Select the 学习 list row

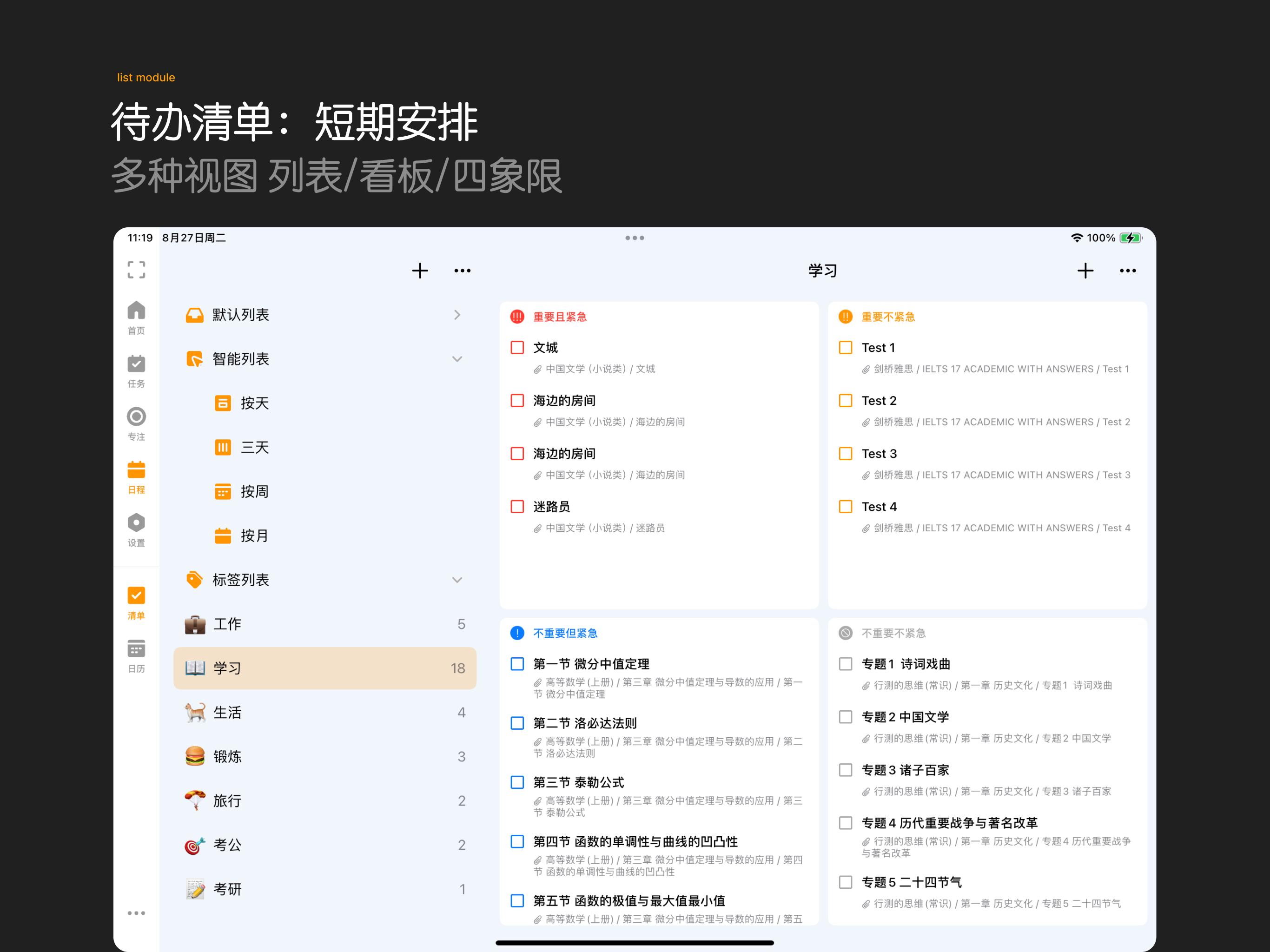(325, 668)
